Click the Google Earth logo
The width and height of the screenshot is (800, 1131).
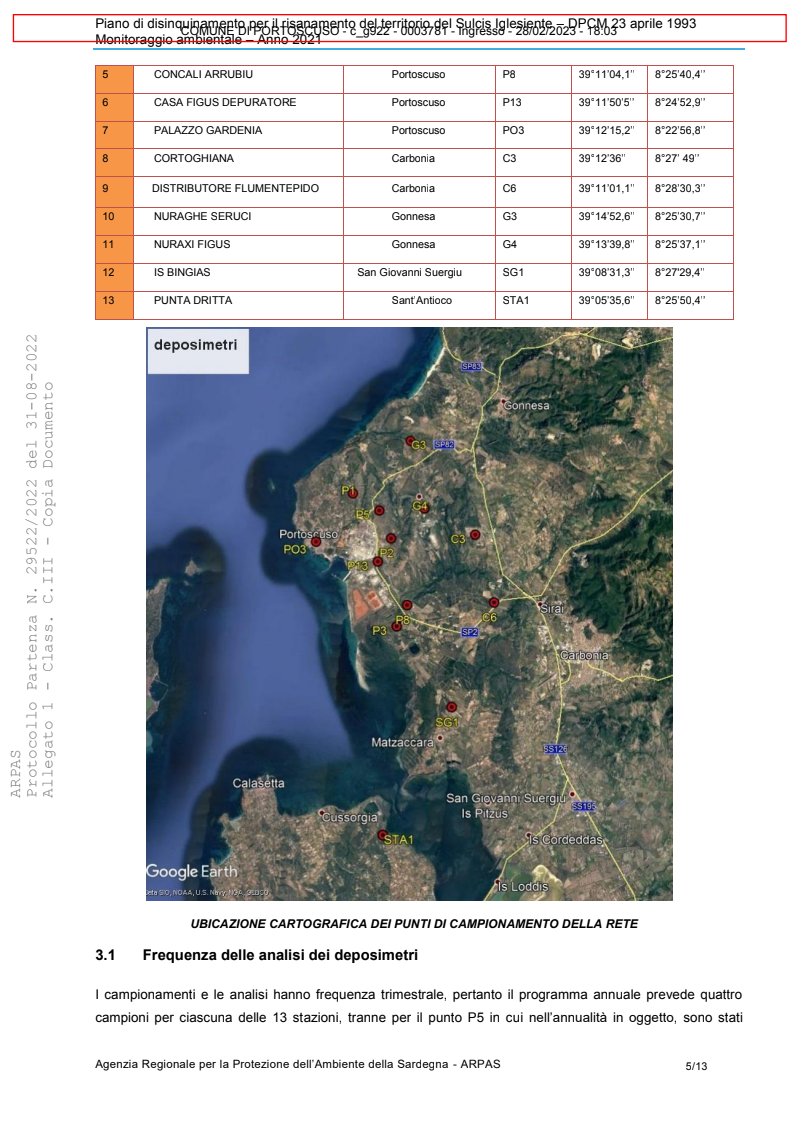(192, 871)
